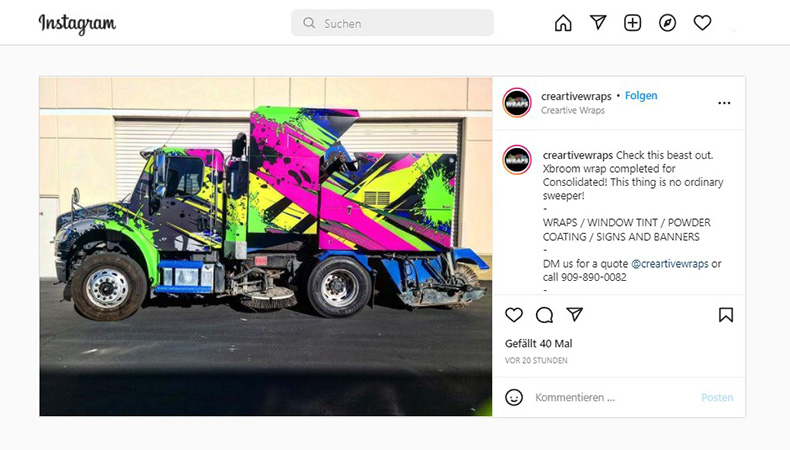The height and width of the screenshot is (450, 790).
Task: Click the Instagram logo
Action: point(77,24)
